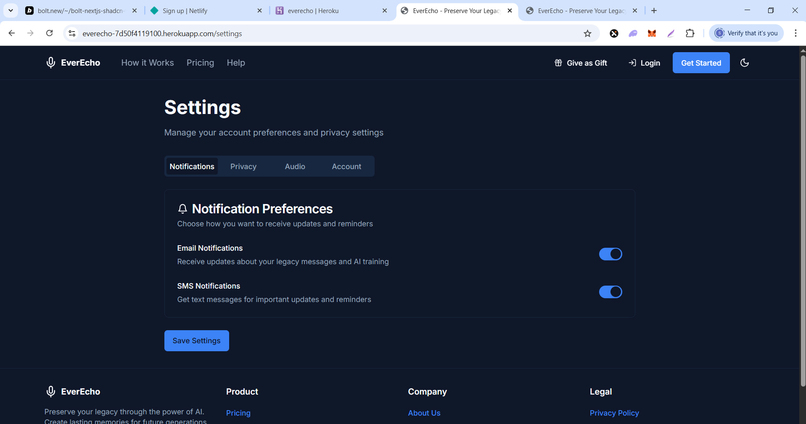This screenshot has width=806, height=424.
Task: Expand the tab search dropdown arrow
Action: click(10, 10)
